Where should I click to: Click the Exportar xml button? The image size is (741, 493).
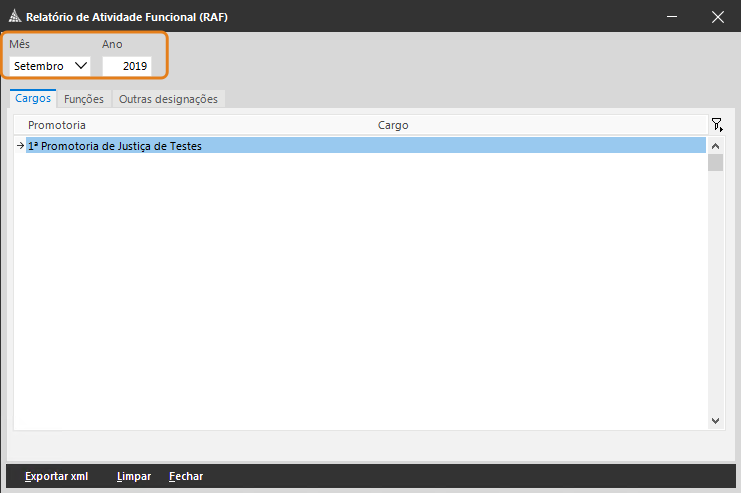pos(57,476)
